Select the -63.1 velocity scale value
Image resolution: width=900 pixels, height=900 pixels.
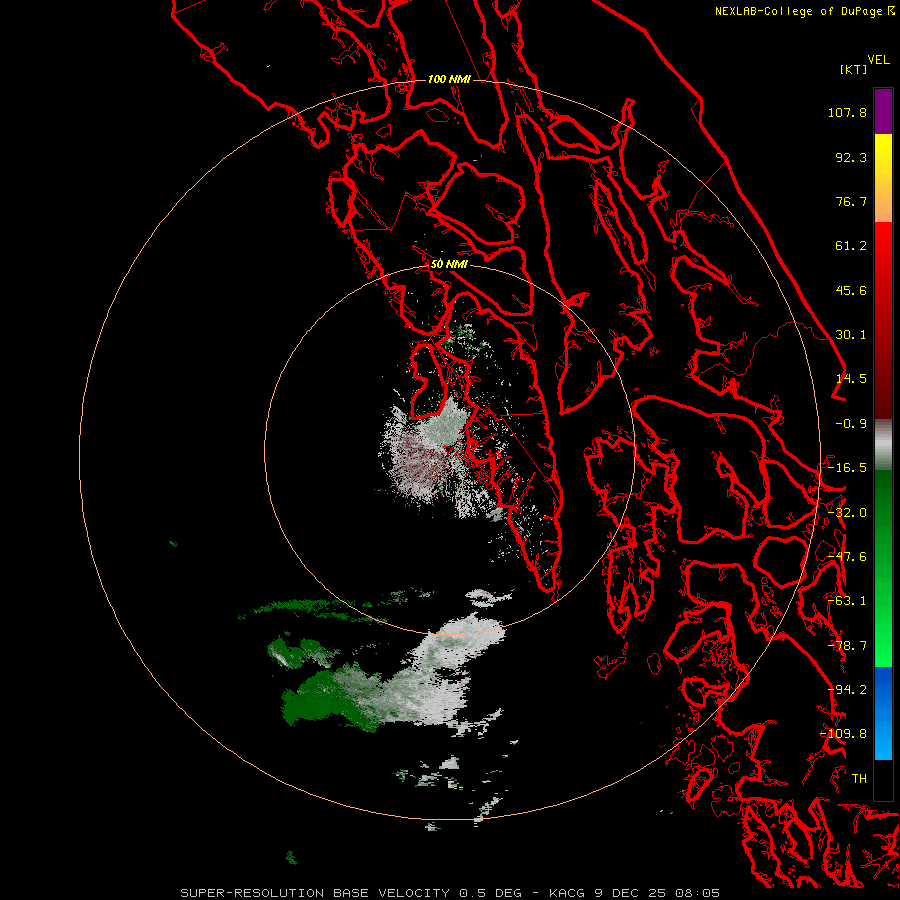point(847,601)
